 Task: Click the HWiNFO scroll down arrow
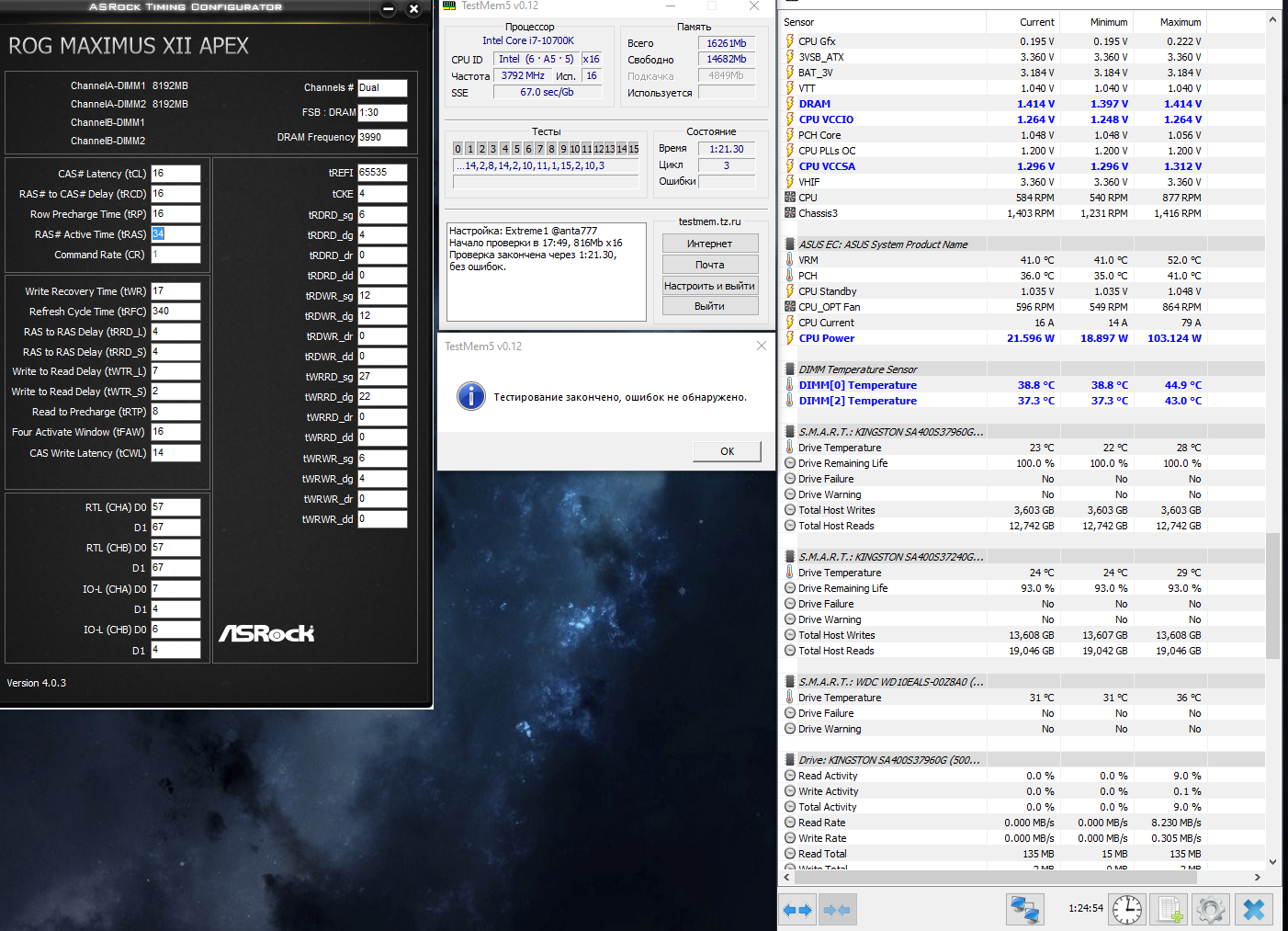click(x=1272, y=862)
